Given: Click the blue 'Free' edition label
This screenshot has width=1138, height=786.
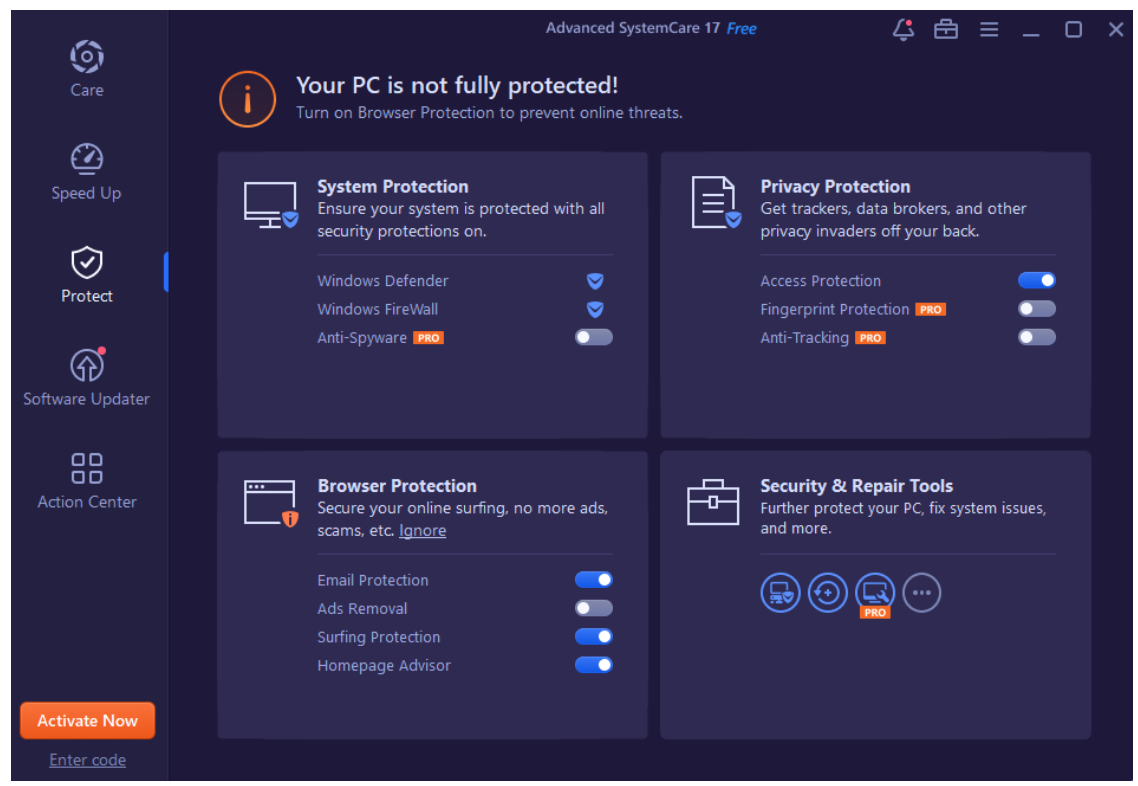Looking at the screenshot, I should [x=741, y=29].
